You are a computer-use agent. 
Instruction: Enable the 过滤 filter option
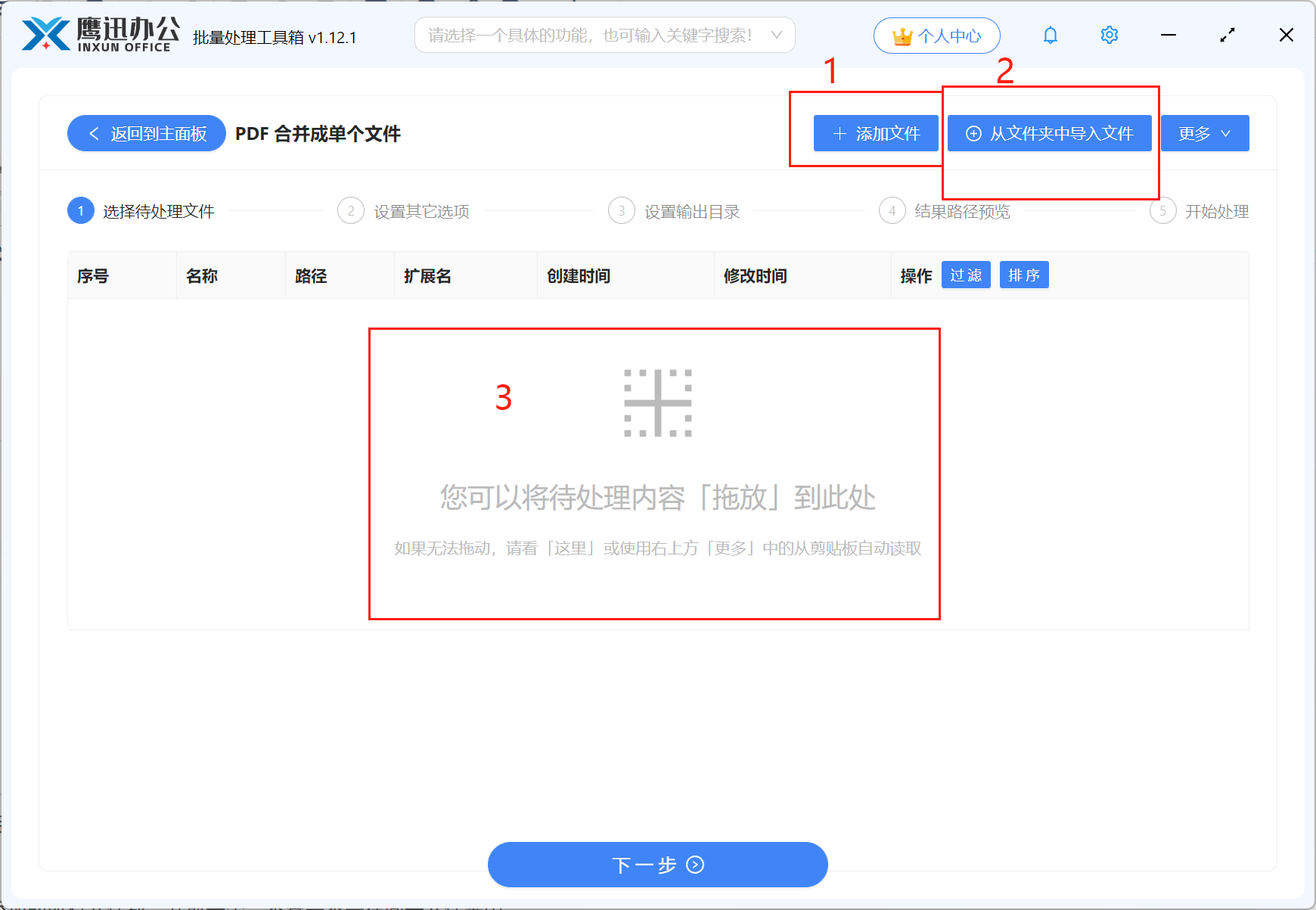[x=966, y=275]
